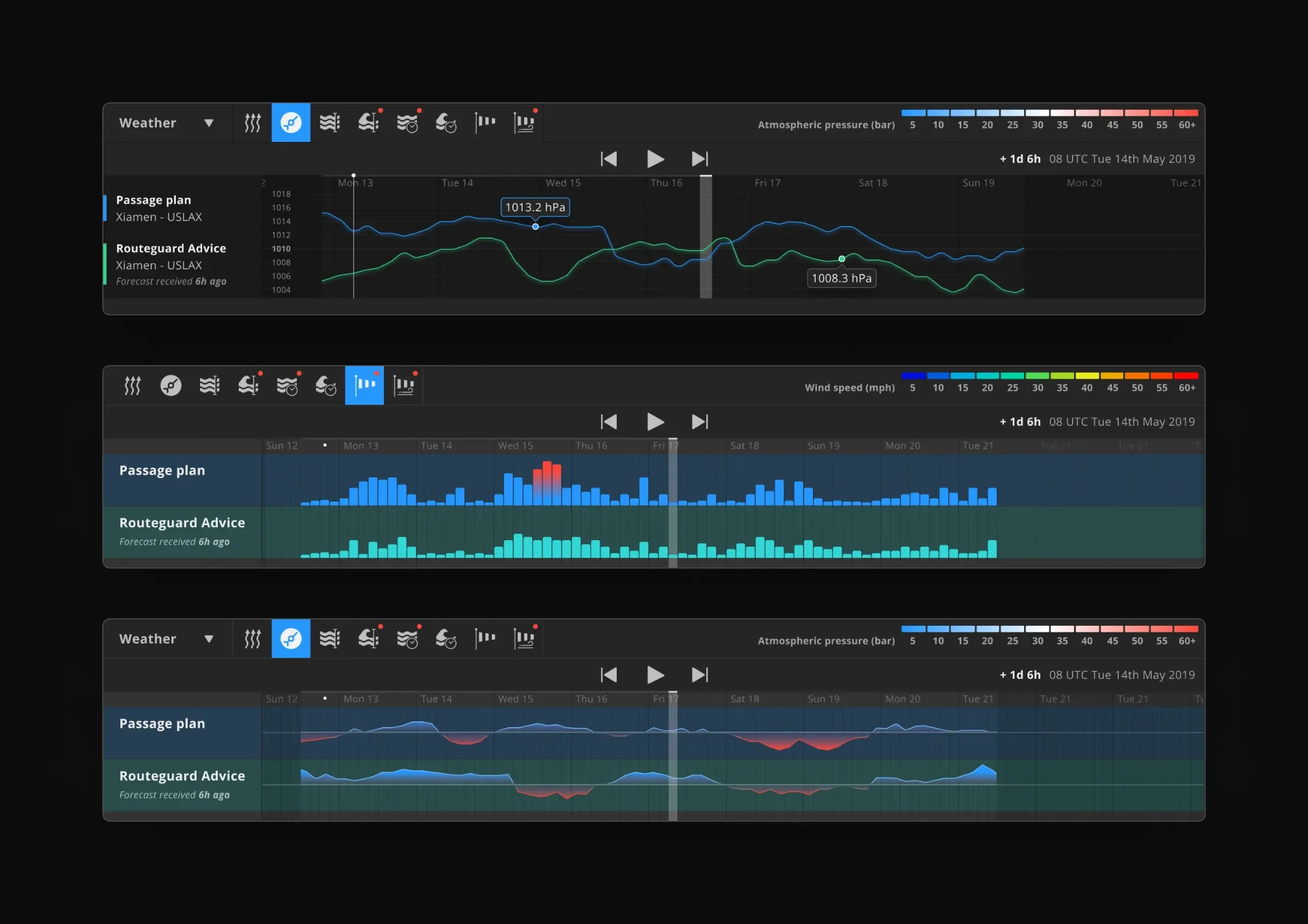
Task: Click the grey timeline cursor in the wind speed chart
Action: [x=673, y=502]
